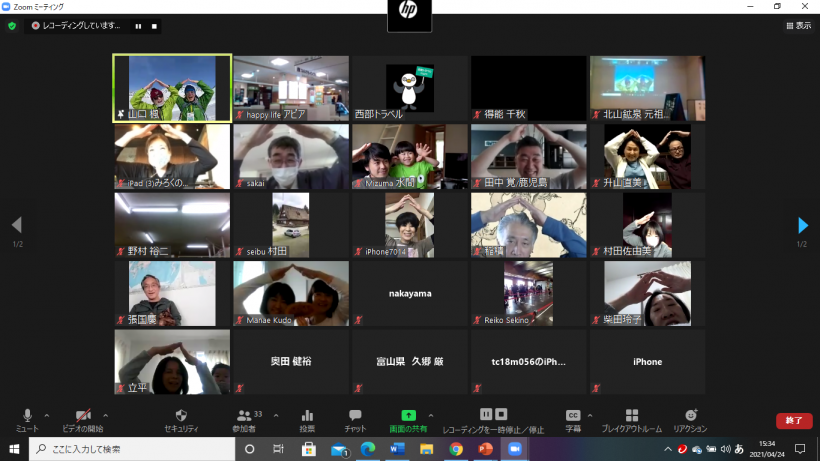Toggle closed captions (字幕) button
The height and width of the screenshot is (461, 820).
tap(573, 419)
